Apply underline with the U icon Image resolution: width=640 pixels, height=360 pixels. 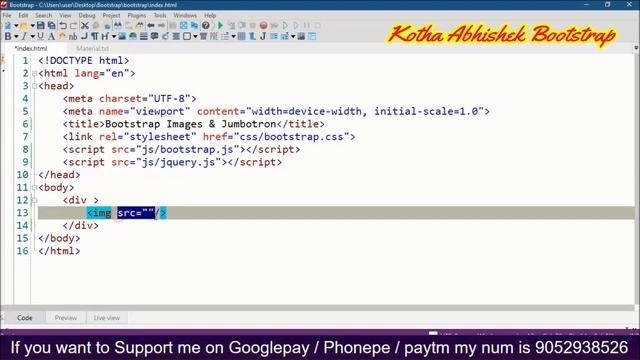40,36
